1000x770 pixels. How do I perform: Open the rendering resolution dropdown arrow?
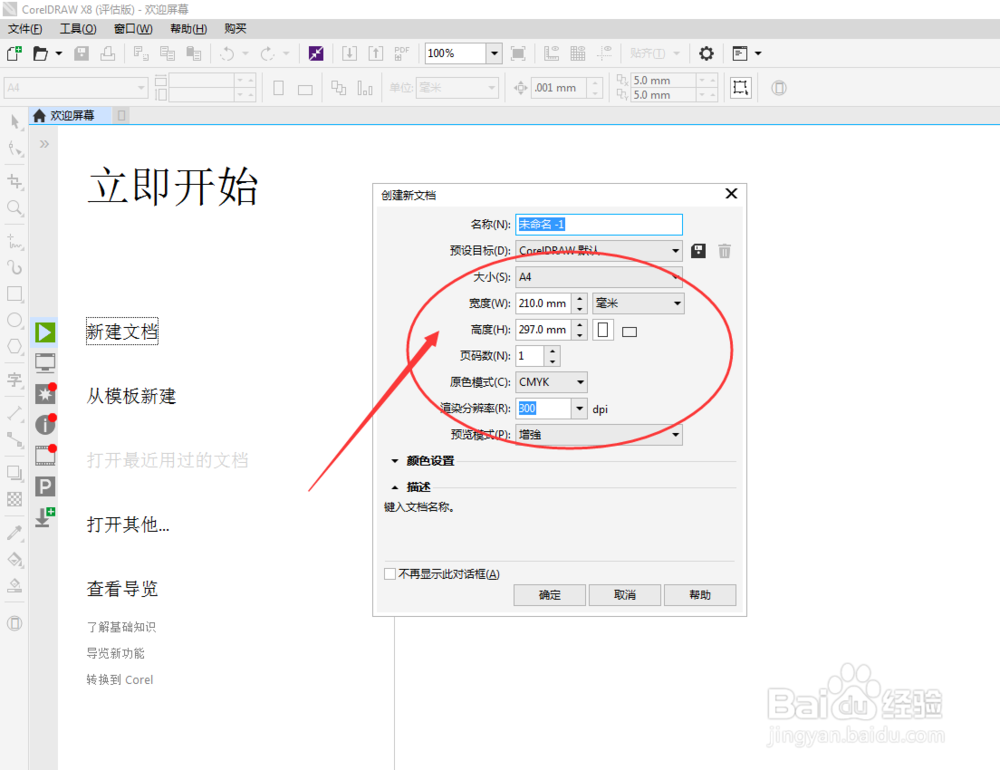coord(579,408)
